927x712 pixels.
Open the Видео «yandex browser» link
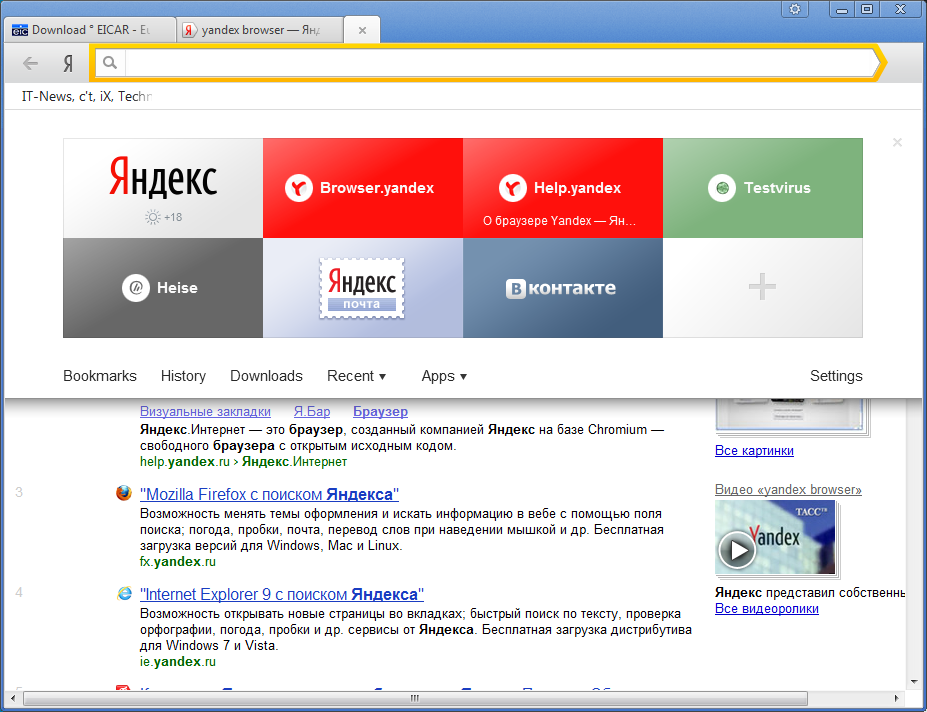[788, 490]
